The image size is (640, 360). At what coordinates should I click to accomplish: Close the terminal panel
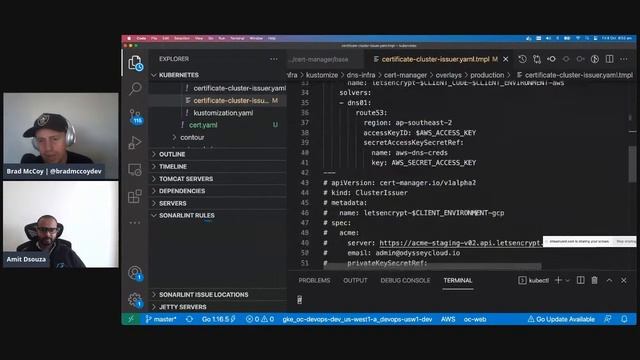pos(624,280)
